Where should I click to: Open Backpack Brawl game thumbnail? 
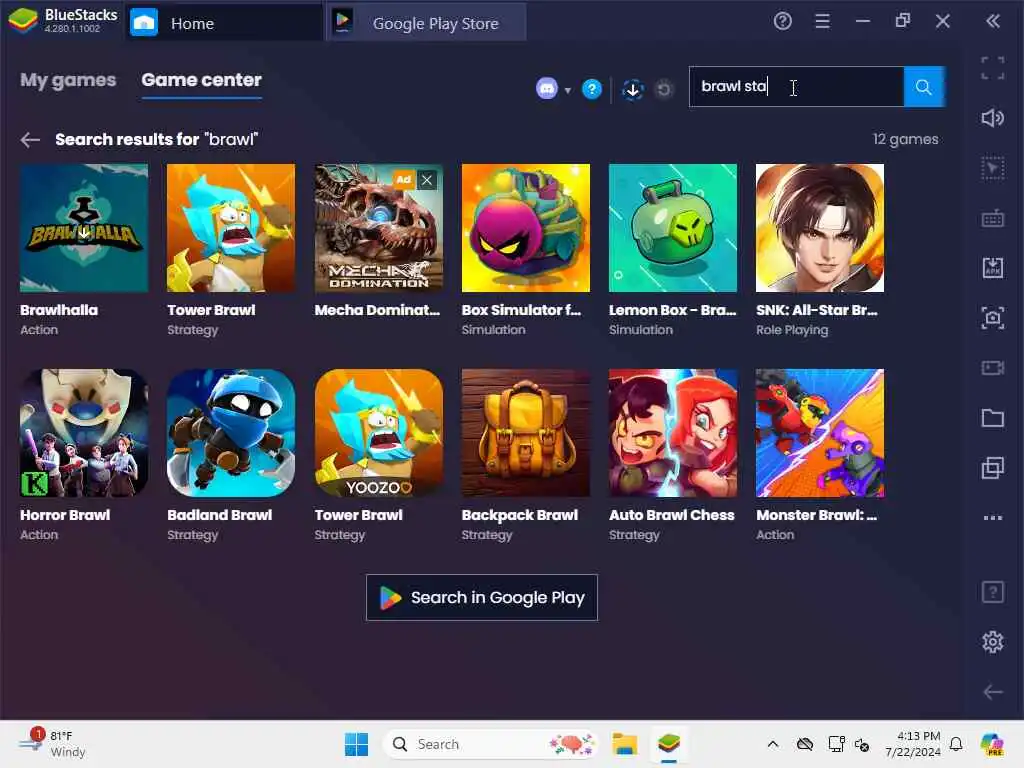[525, 432]
